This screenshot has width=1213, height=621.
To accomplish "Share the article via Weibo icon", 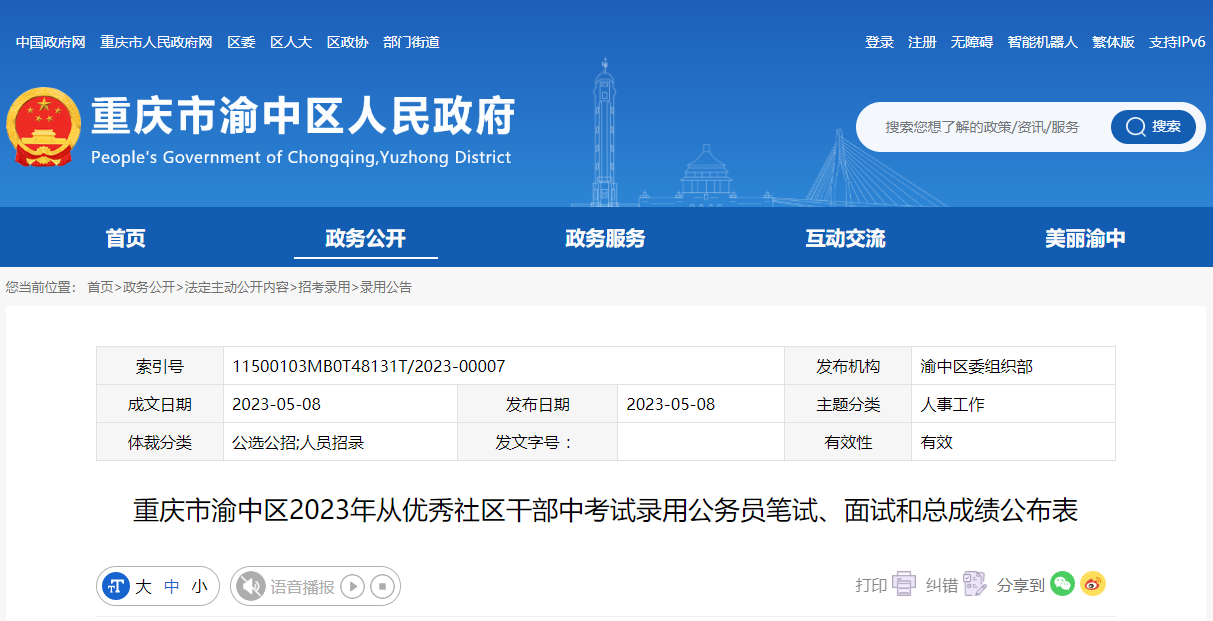I will tap(1093, 584).
